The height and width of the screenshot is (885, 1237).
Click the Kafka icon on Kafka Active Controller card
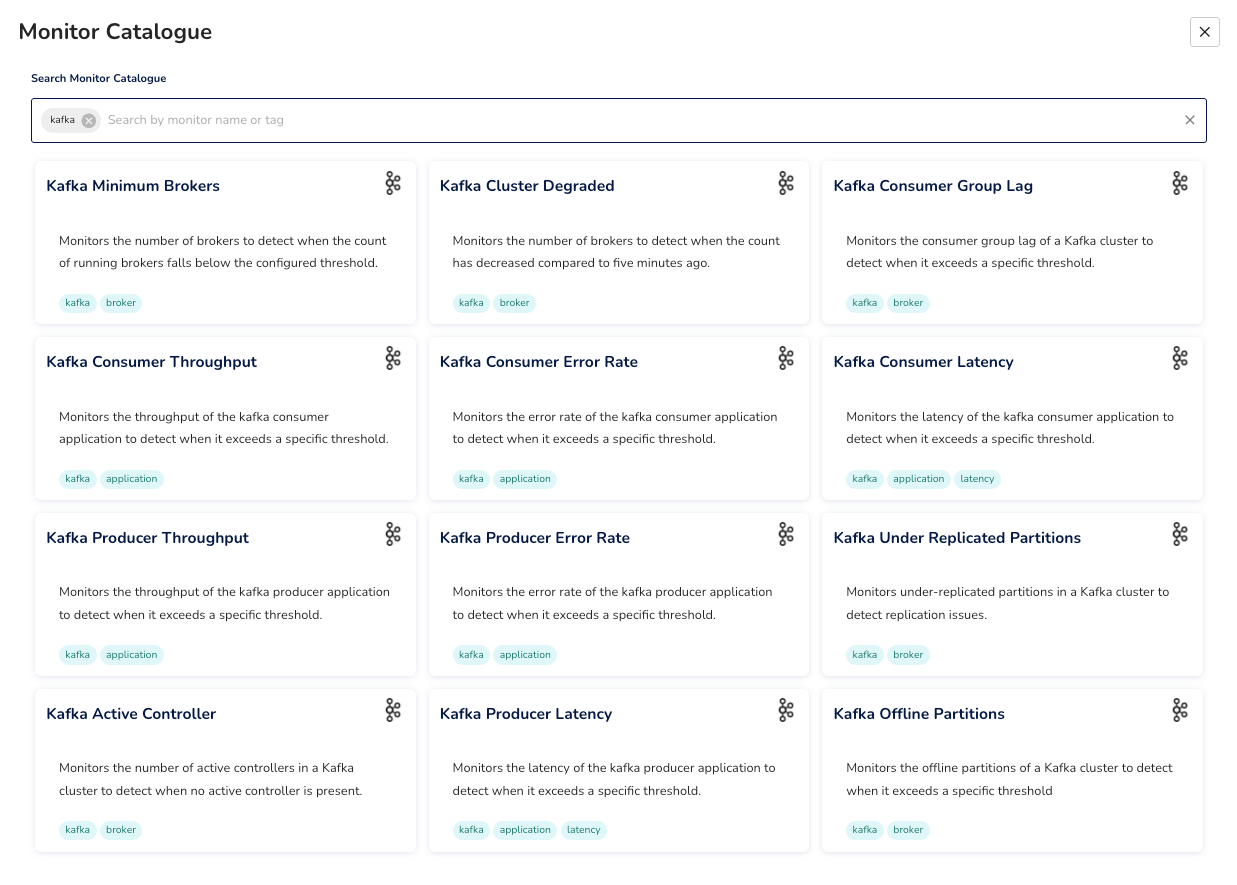(393, 711)
